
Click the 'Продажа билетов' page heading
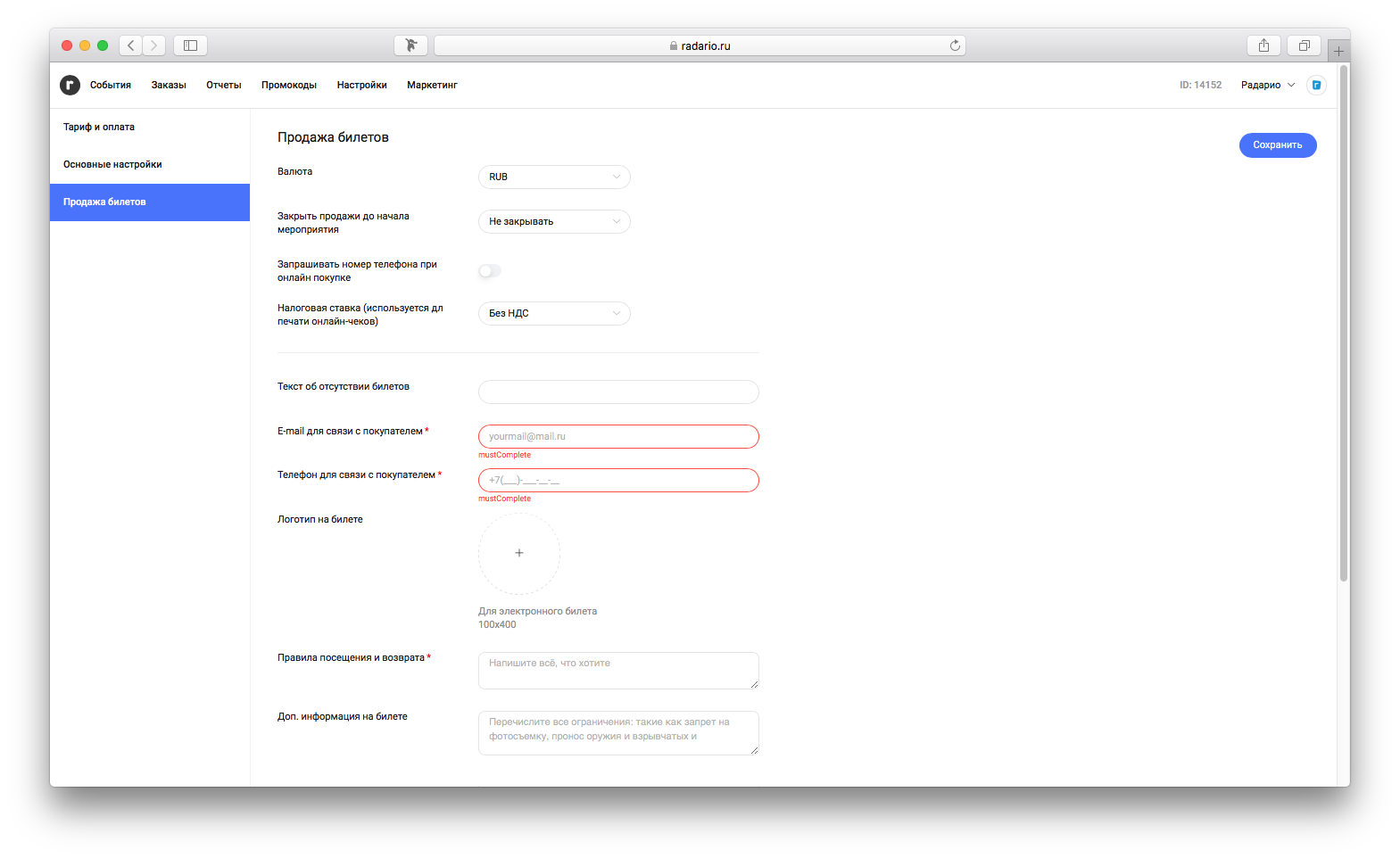pyautogui.click(x=333, y=137)
